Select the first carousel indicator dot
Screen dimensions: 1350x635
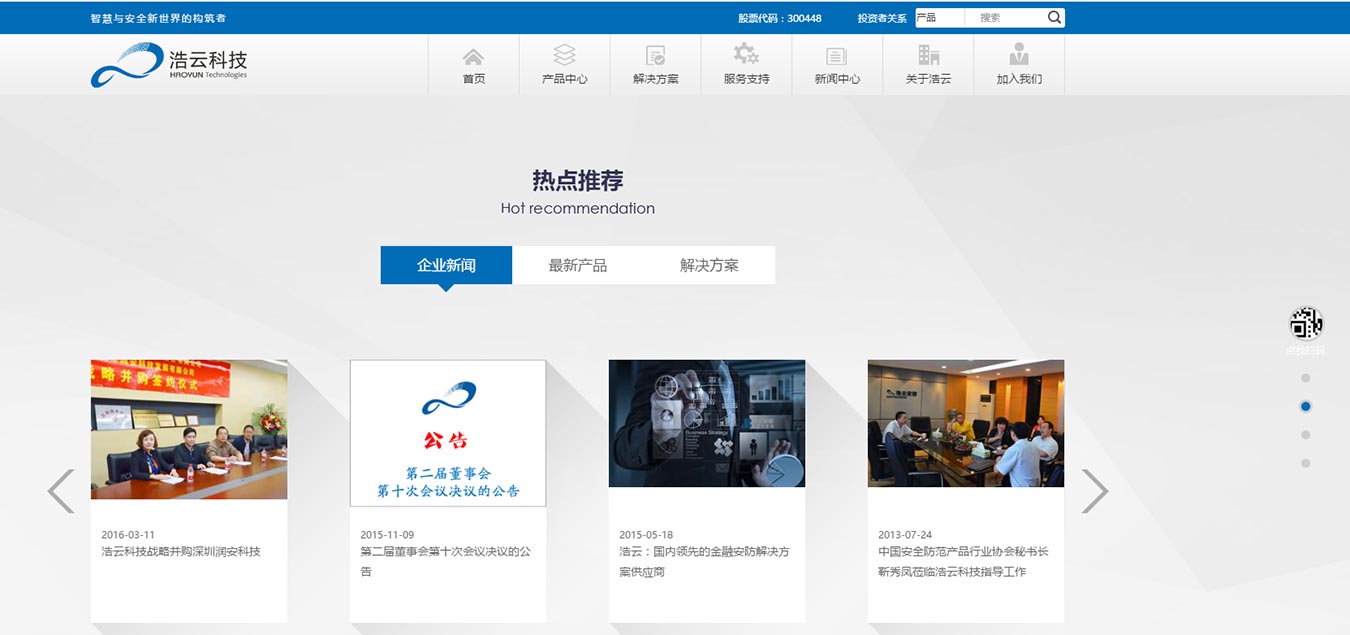(1305, 378)
